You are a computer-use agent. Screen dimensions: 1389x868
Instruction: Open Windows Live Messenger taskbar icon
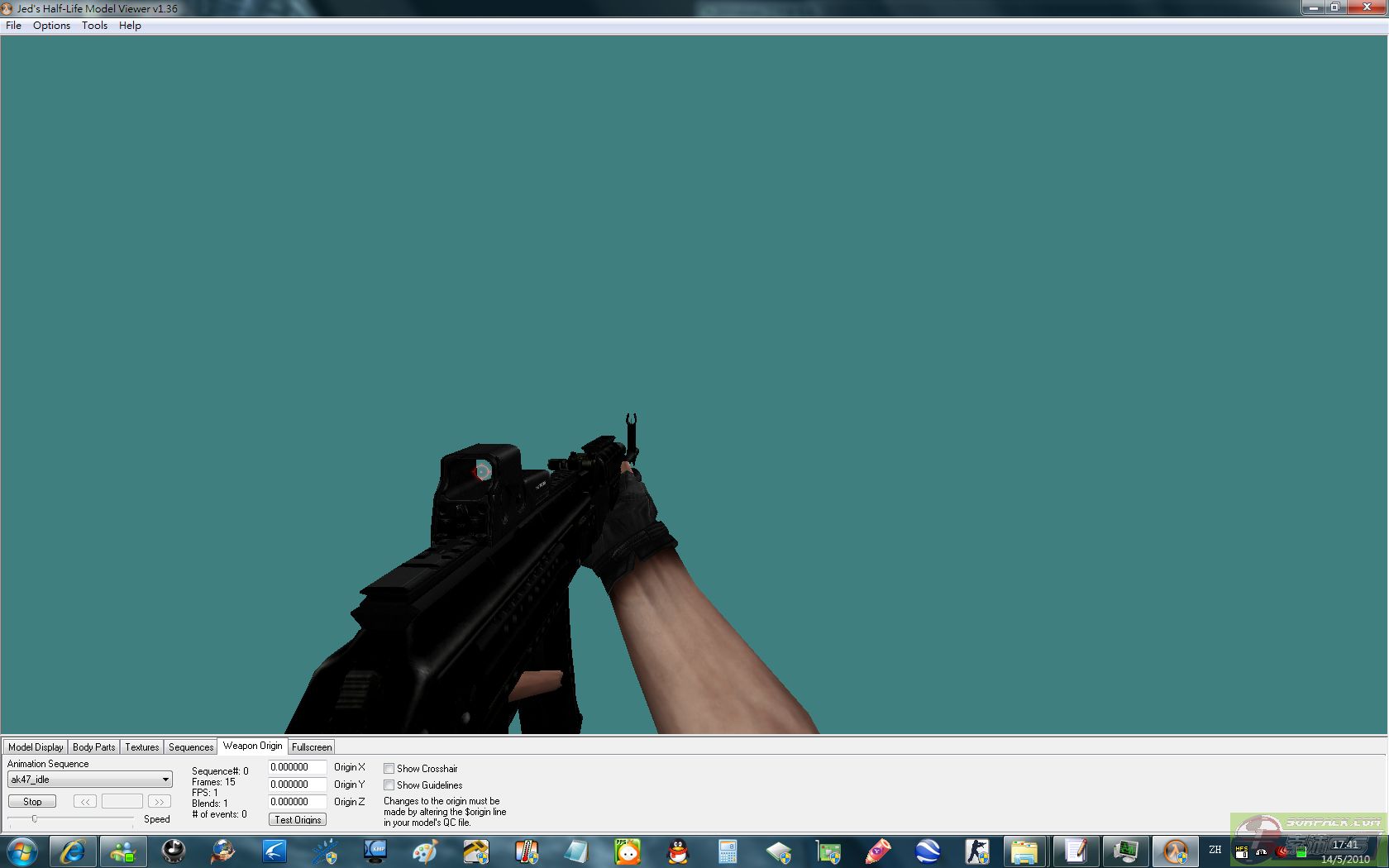point(123,851)
